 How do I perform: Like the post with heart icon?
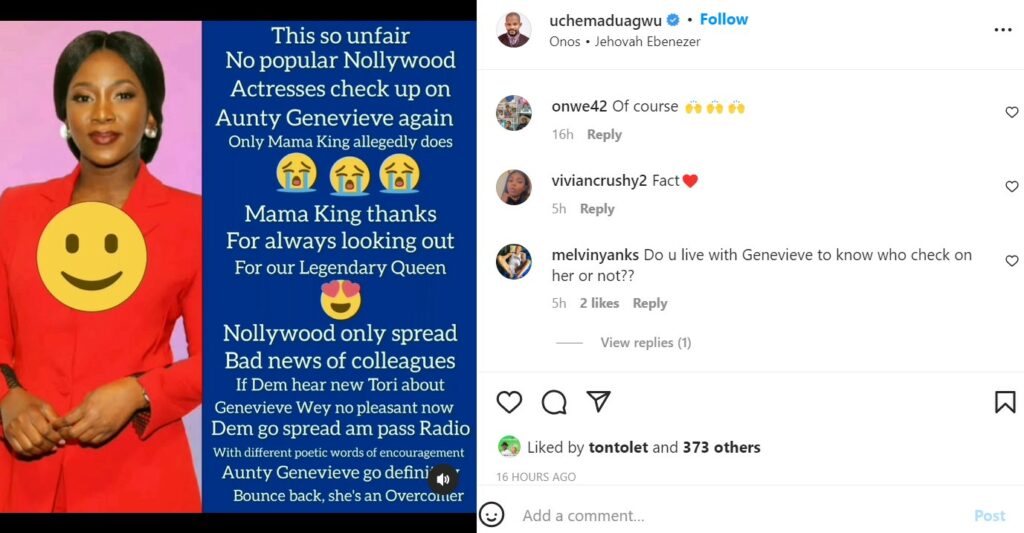pos(509,402)
